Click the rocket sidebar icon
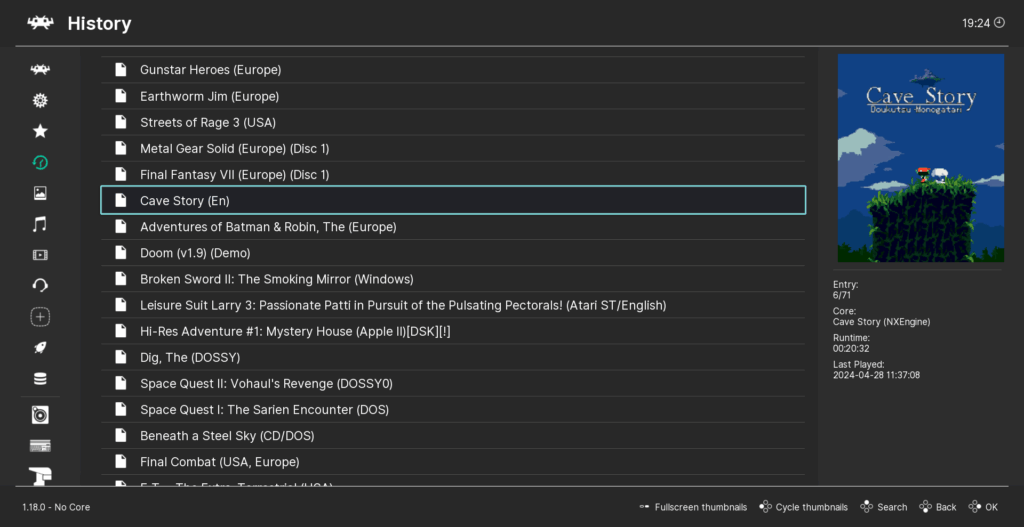 [40, 347]
